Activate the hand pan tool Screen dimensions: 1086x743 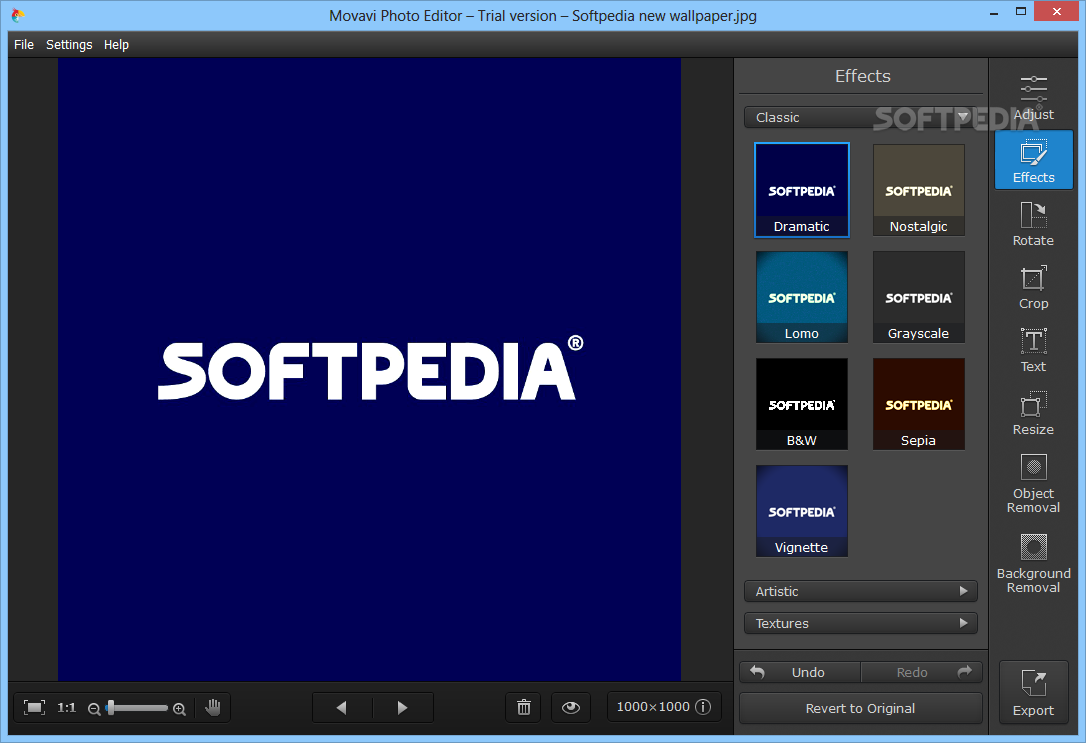(x=213, y=707)
